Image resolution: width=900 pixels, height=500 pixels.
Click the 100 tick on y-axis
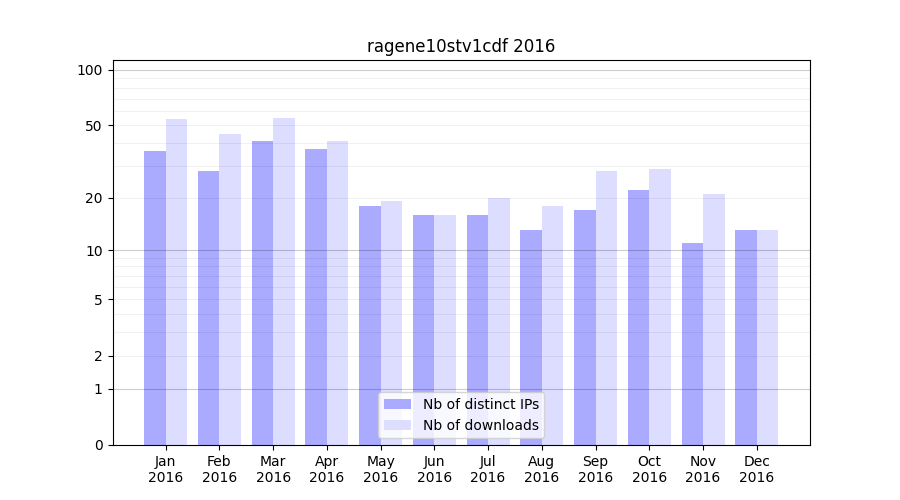point(90,70)
